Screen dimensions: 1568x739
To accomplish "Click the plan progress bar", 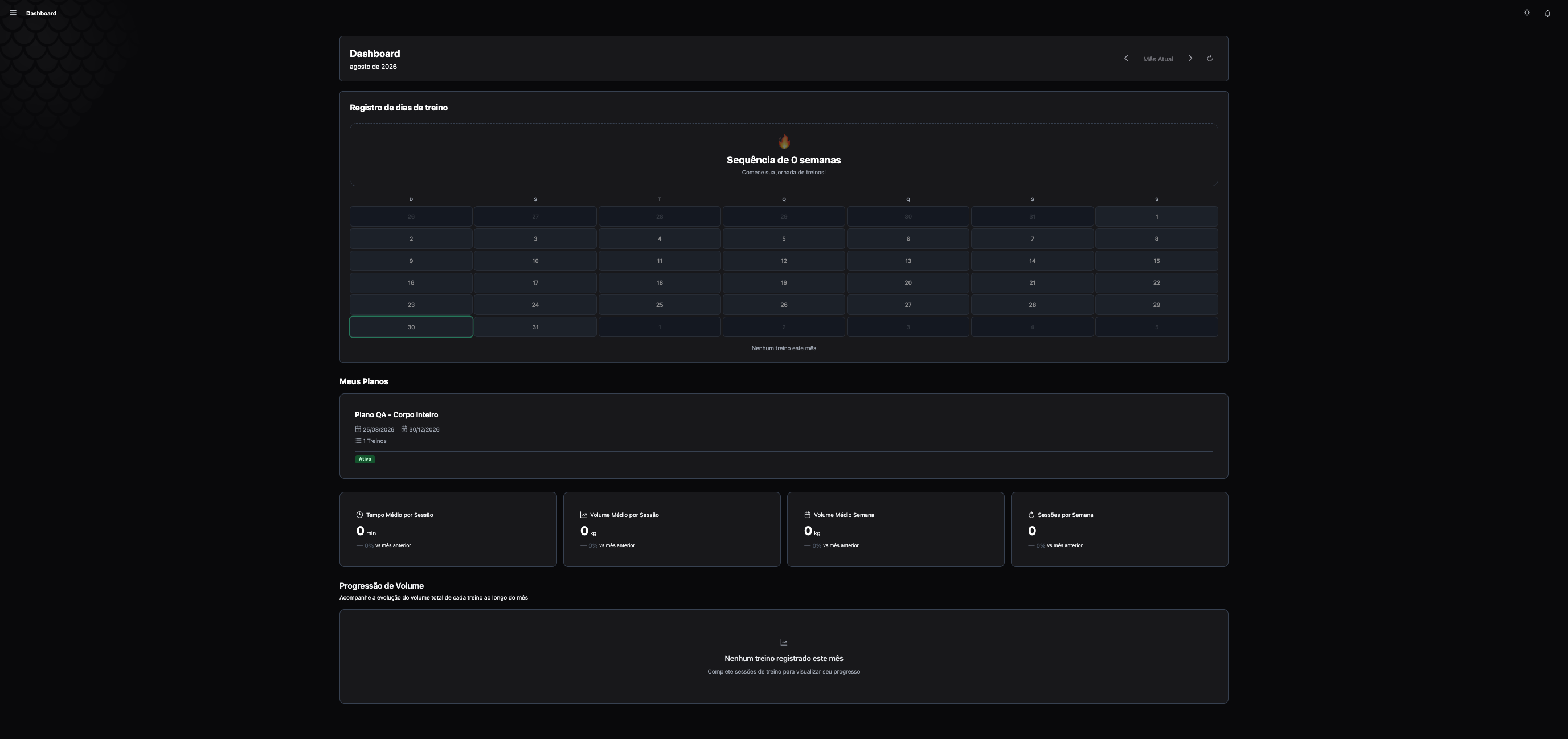I will click(x=783, y=451).
